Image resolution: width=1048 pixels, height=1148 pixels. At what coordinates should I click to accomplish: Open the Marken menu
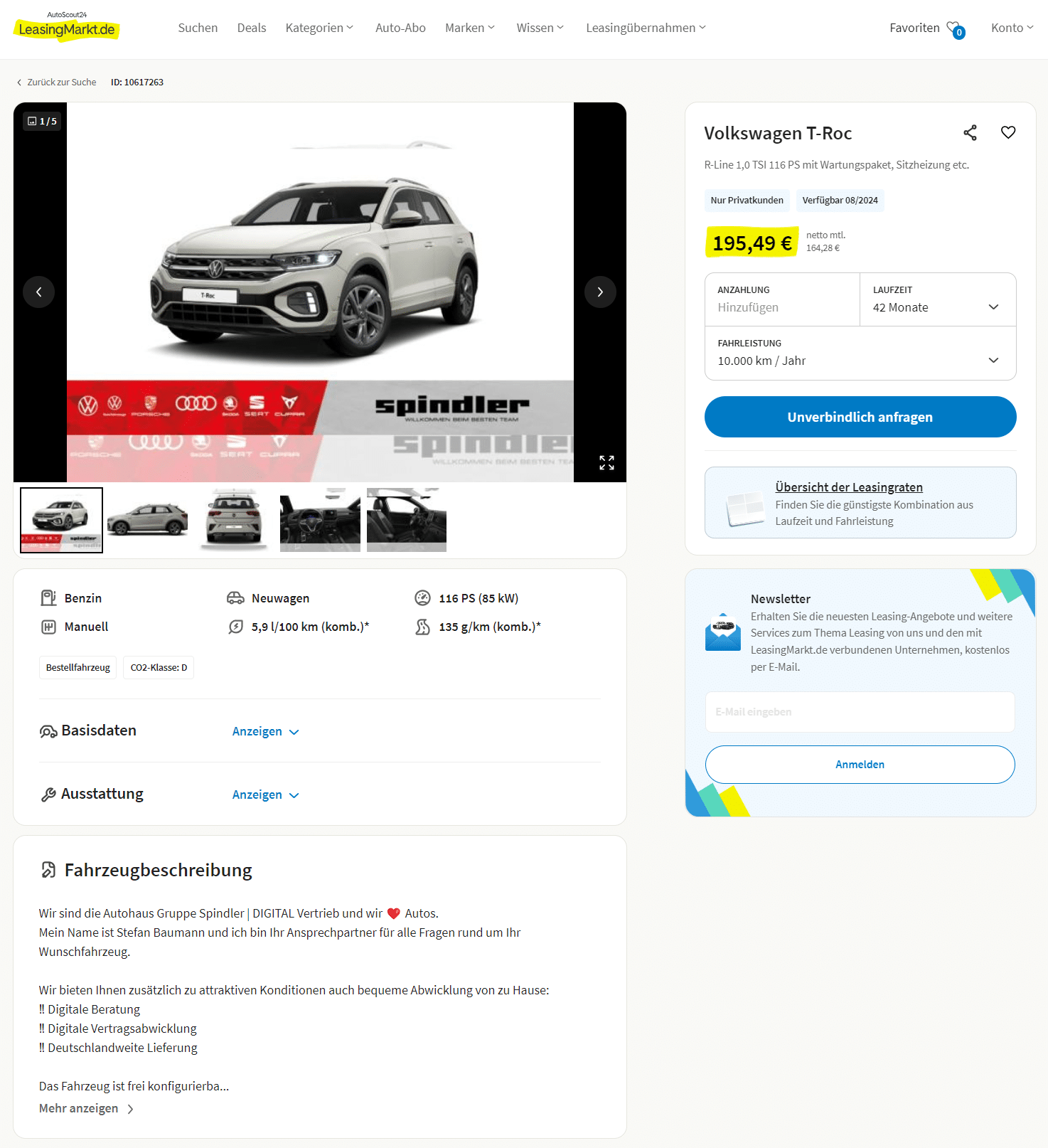point(470,28)
